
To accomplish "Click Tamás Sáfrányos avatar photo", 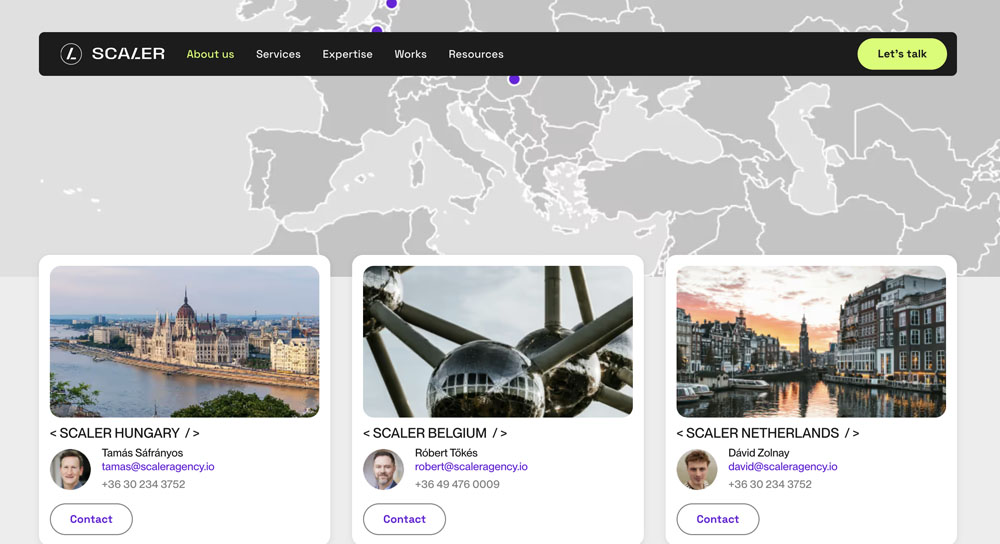I will point(70,469).
